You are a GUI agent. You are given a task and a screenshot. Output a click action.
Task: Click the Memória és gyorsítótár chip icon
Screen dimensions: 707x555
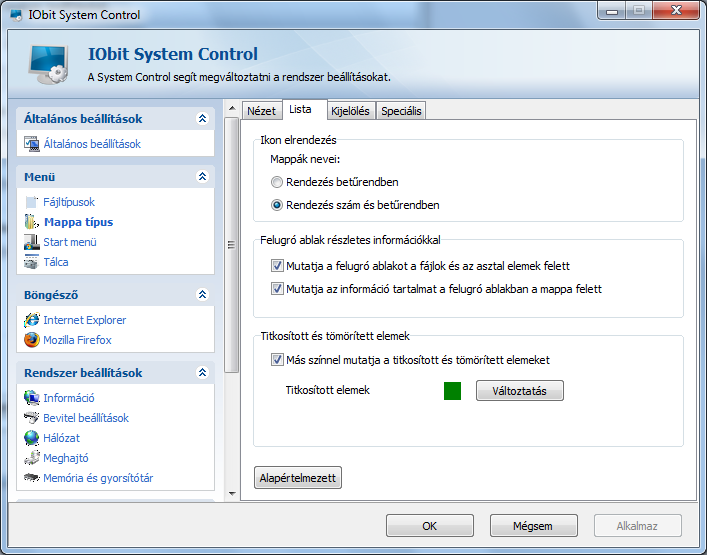(x=32, y=477)
